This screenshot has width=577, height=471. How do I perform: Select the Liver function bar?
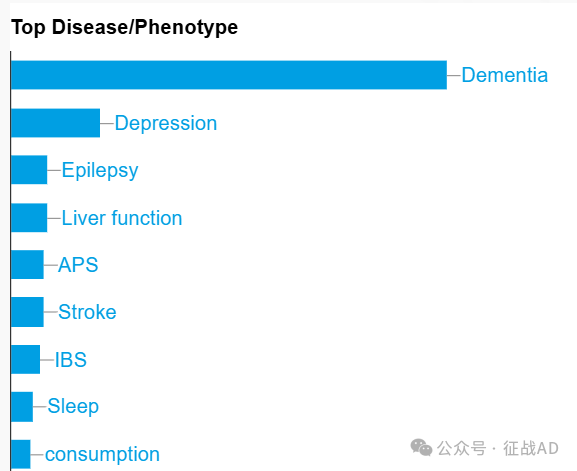click(x=29, y=217)
